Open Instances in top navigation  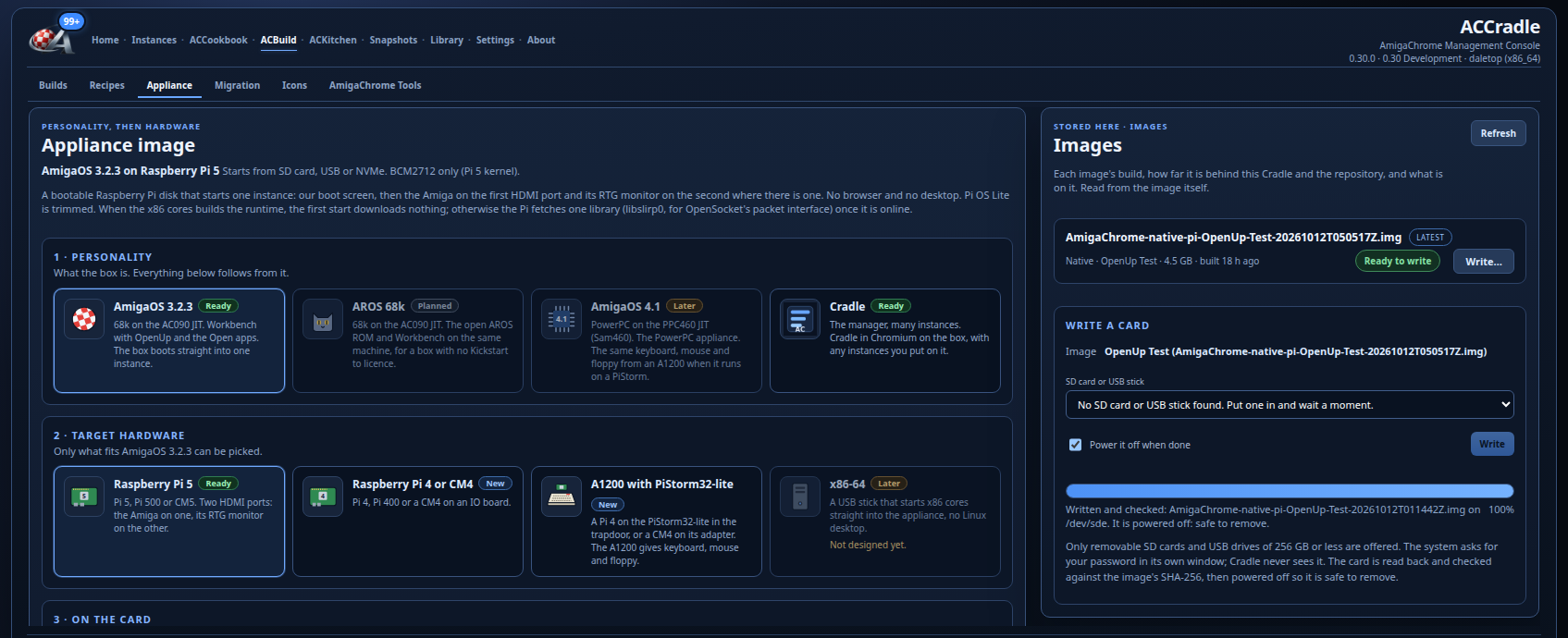[x=154, y=40]
